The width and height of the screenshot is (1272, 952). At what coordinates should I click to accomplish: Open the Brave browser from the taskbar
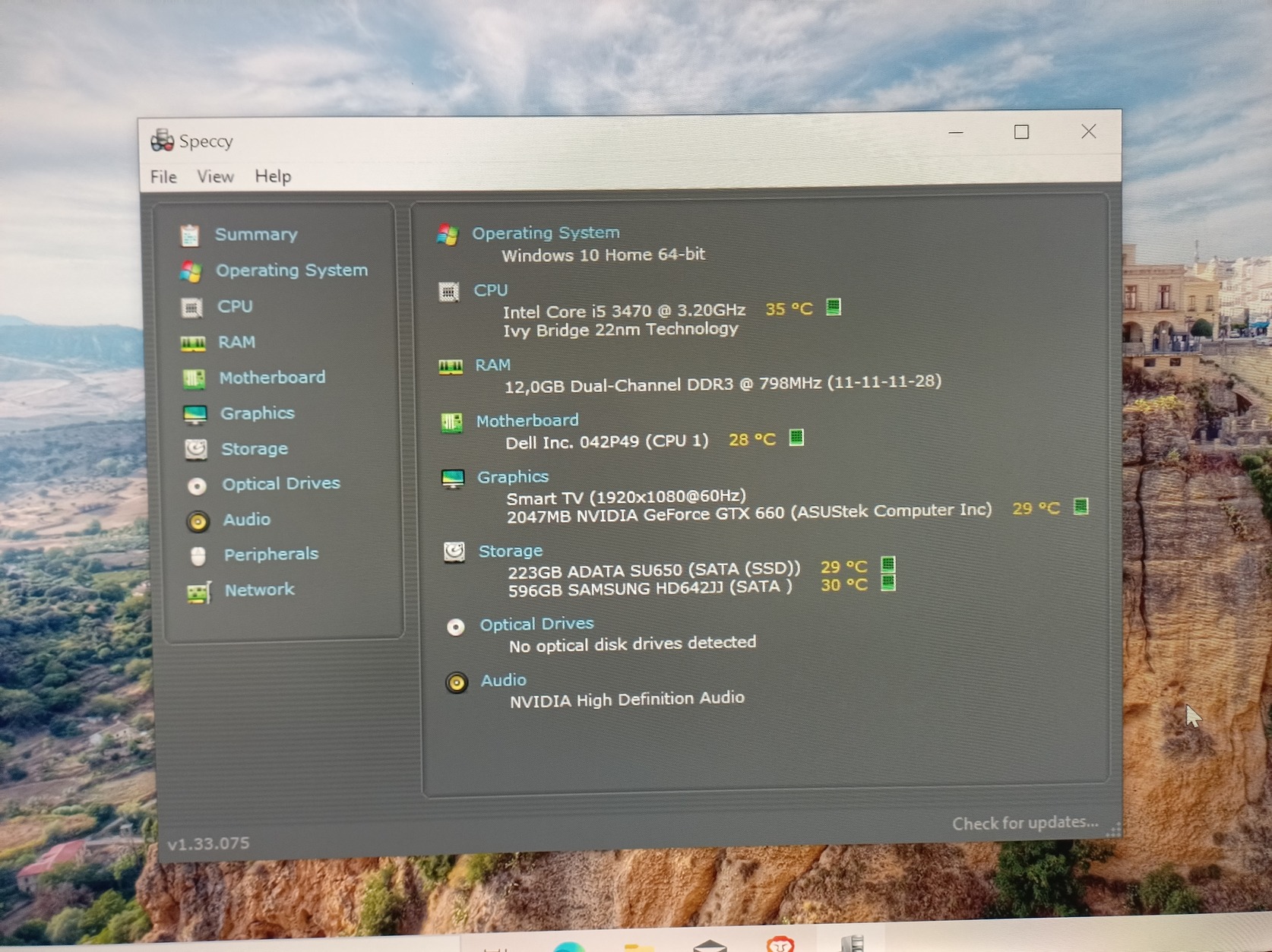click(780, 944)
